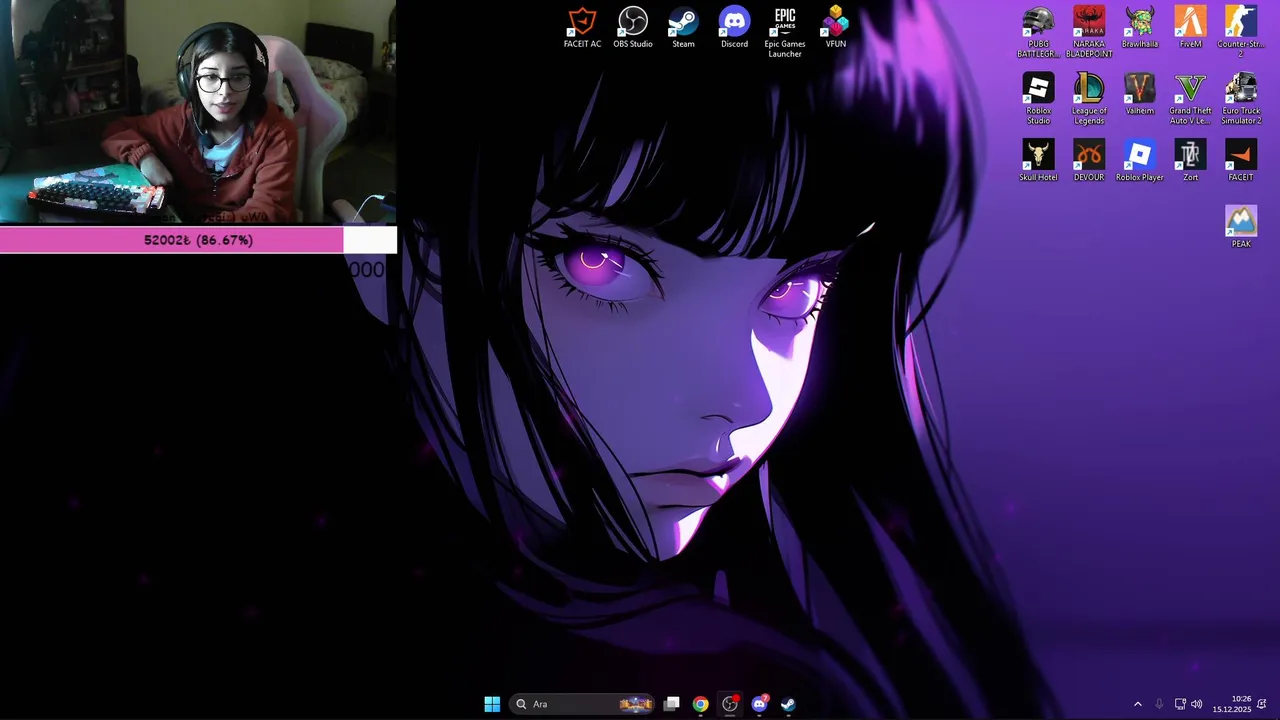Select the FiveM desktop shortcut
Image resolution: width=1280 pixels, height=720 pixels.
pos(1190,27)
